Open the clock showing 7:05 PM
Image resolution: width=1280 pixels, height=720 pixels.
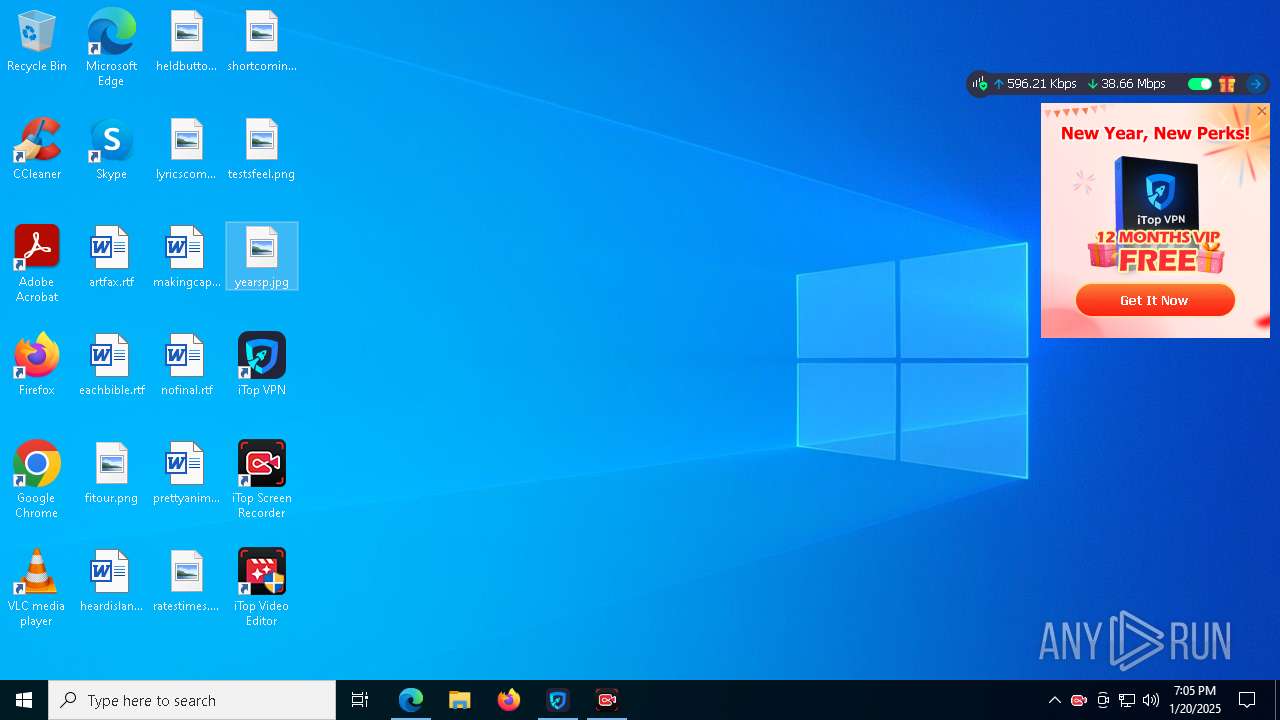[x=1195, y=700]
